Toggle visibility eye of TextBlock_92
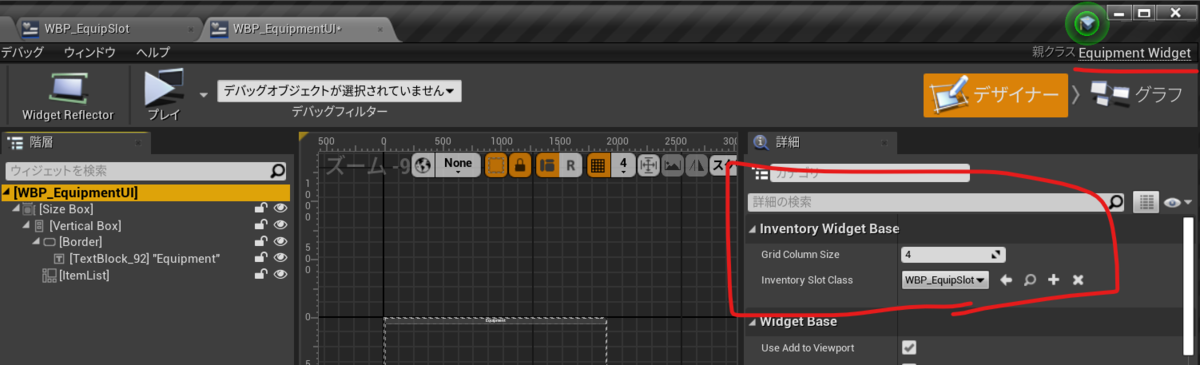1200x365 pixels. [281, 258]
